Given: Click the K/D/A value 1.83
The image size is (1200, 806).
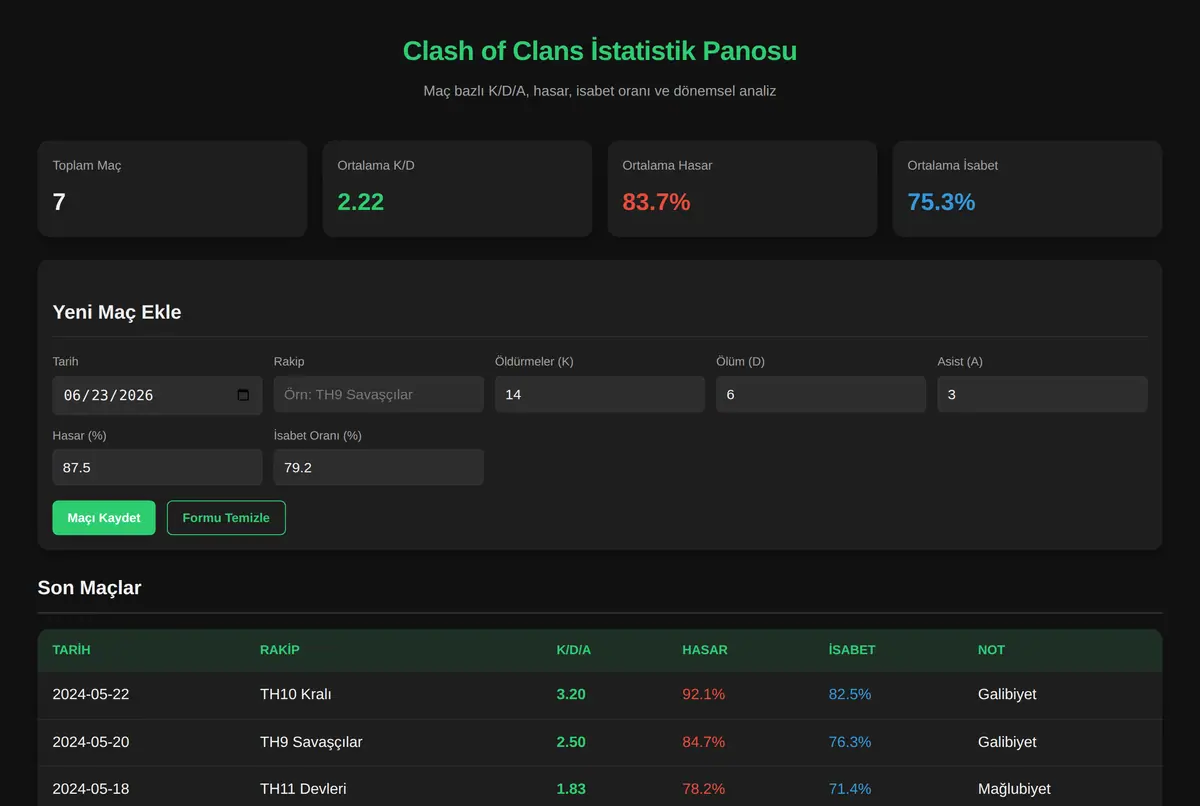Looking at the screenshot, I should tap(571, 789).
